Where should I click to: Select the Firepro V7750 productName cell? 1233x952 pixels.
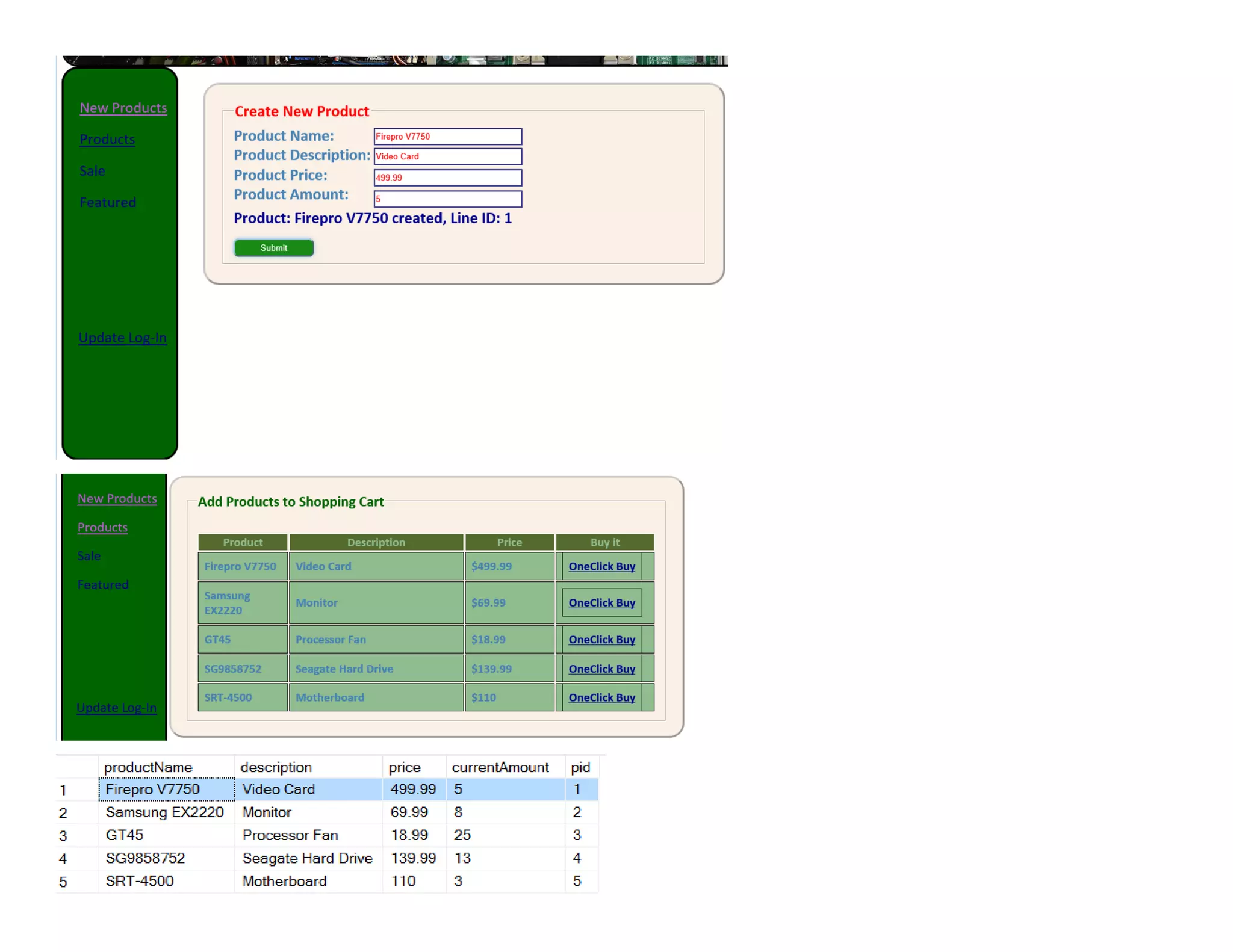166,790
